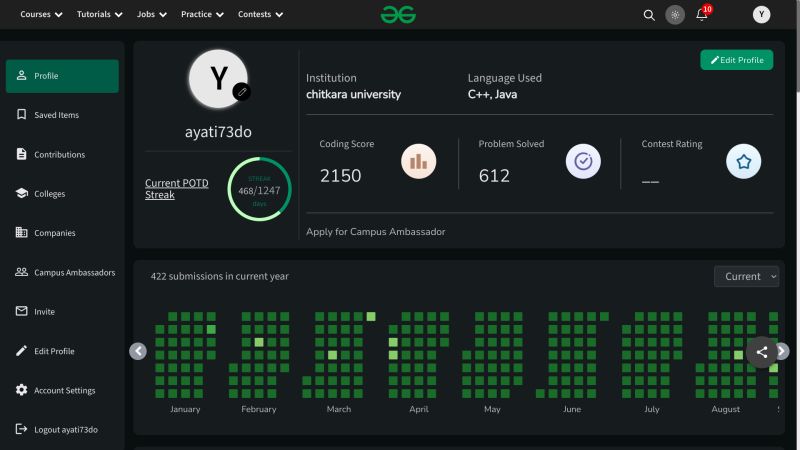Open the Current POTD Streak link
Viewport: 800px width, 450px height.
click(177, 189)
